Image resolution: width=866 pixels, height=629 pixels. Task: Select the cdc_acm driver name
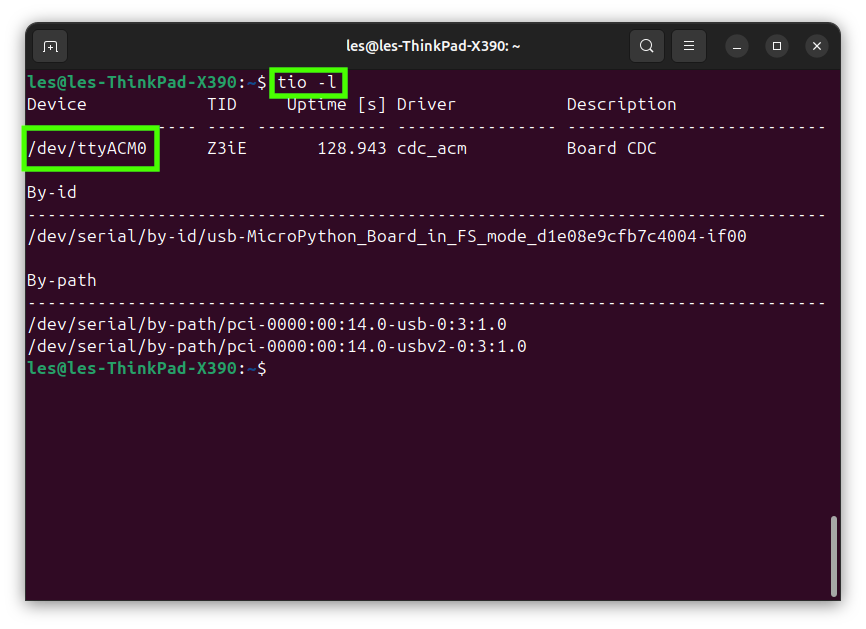tap(430, 148)
